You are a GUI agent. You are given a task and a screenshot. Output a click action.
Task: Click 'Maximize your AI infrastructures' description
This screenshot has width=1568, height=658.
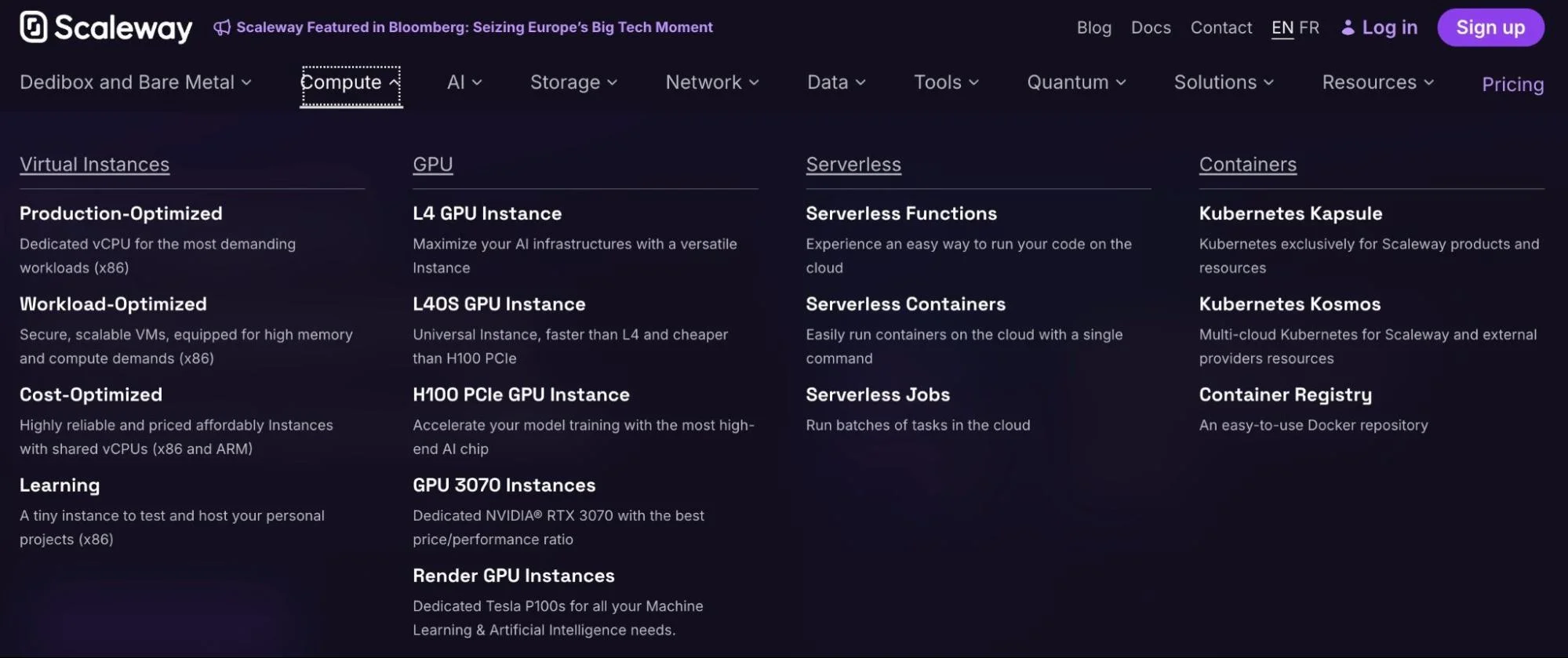coord(575,256)
